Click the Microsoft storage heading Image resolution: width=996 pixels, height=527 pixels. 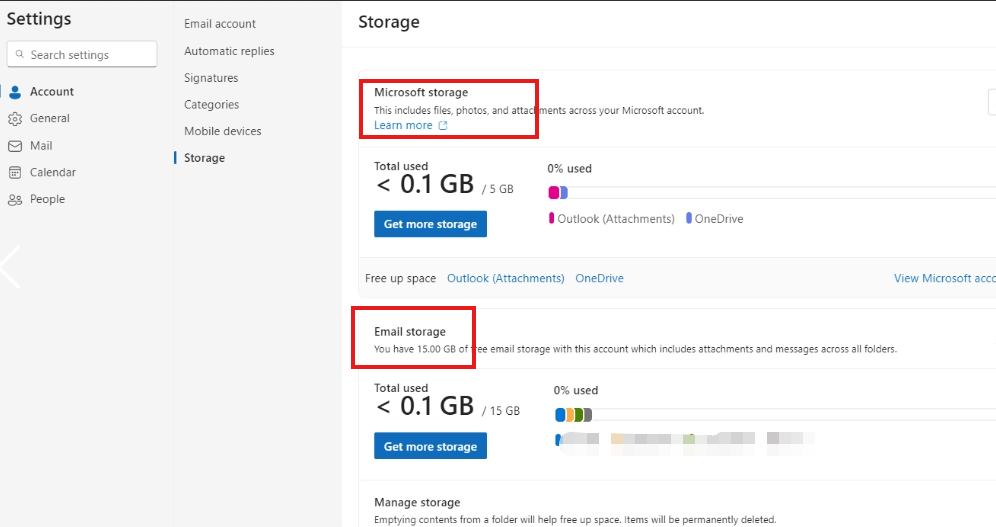click(x=421, y=92)
